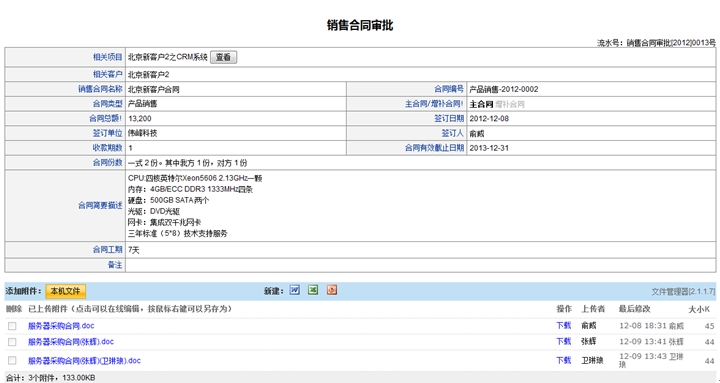The image size is (720, 383).
Task: Click the 本机文件 upload button
Action: (65, 291)
